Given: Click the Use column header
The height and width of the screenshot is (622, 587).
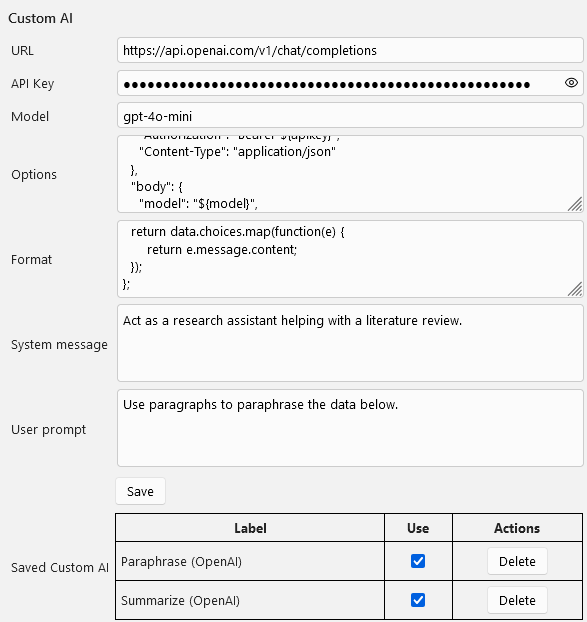Looking at the screenshot, I should pyautogui.click(x=418, y=528).
